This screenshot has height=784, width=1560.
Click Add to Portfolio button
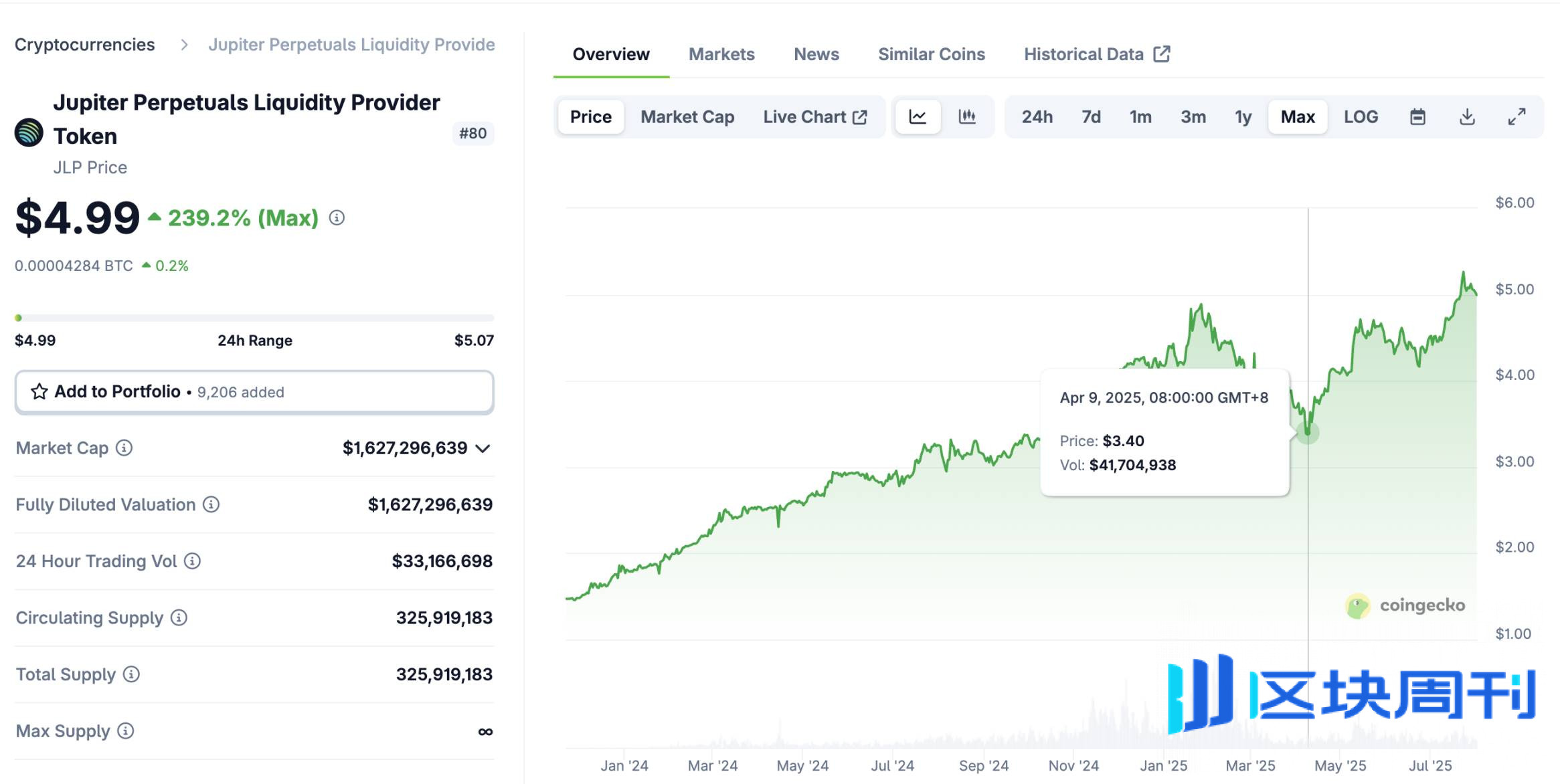[254, 392]
